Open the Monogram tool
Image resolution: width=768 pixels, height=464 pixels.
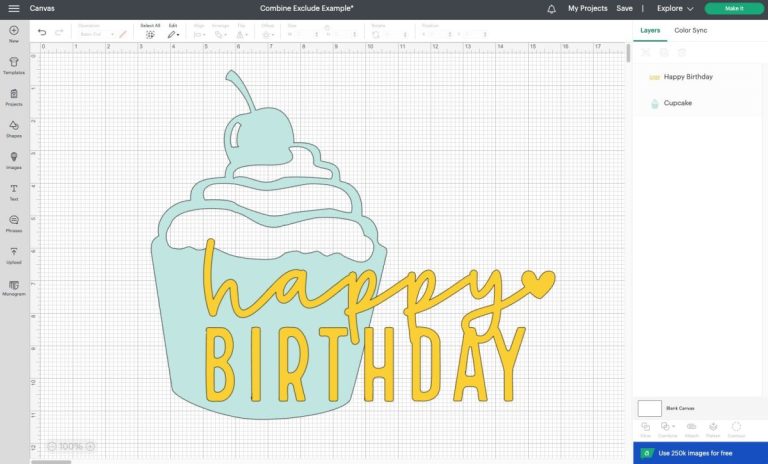click(x=14, y=287)
